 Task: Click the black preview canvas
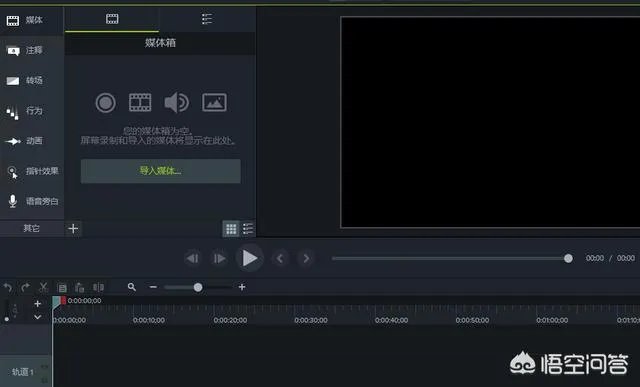coord(490,122)
